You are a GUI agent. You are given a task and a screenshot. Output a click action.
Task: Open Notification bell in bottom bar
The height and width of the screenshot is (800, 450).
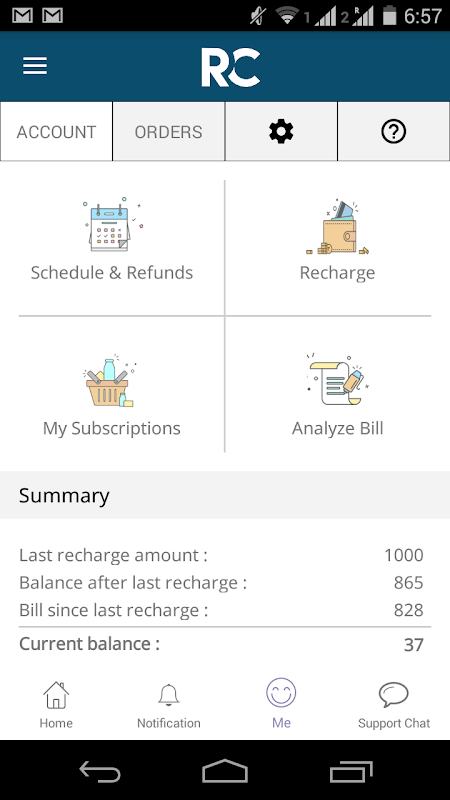[168, 705]
